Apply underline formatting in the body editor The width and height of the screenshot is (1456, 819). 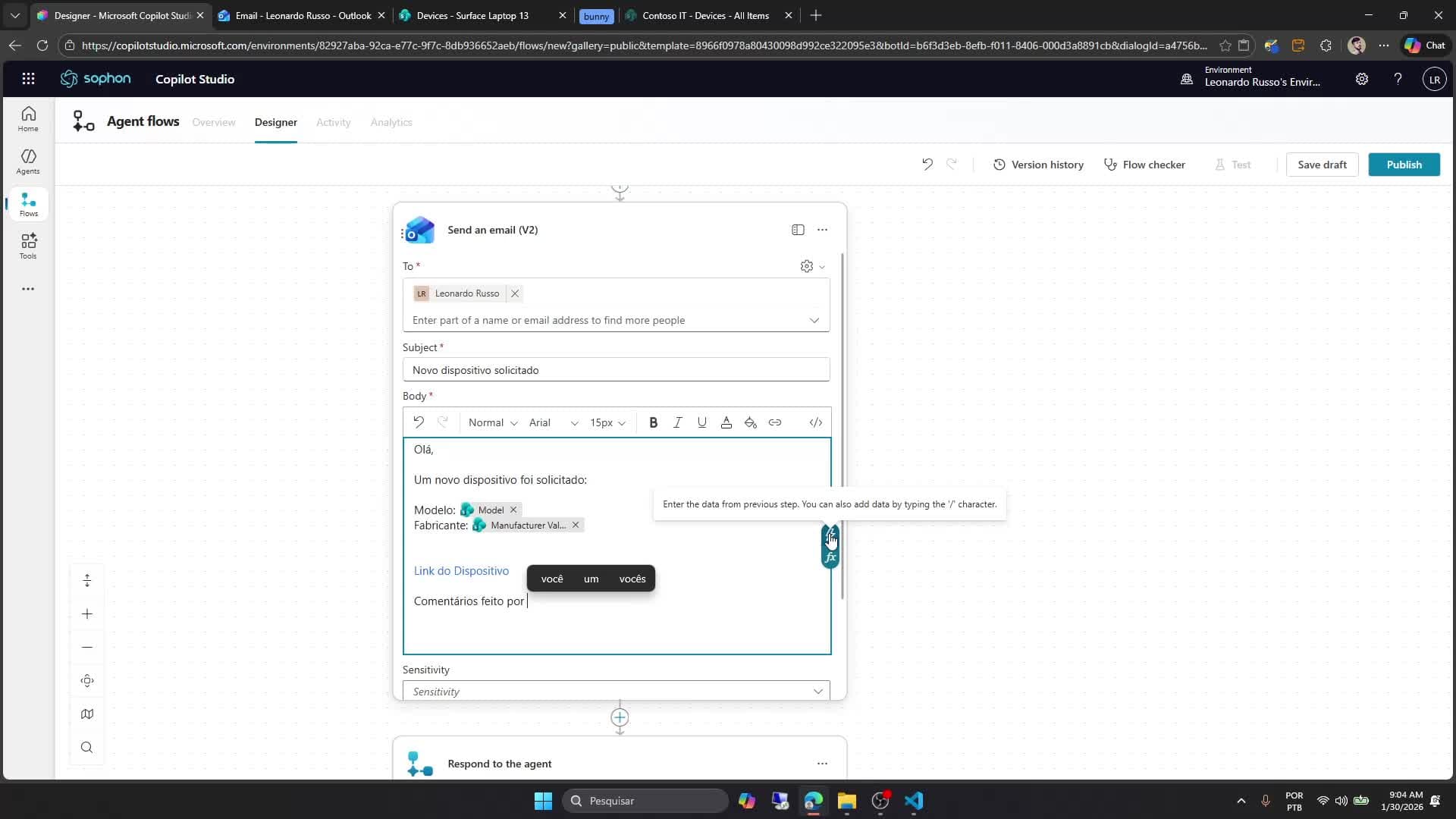[701, 422]
